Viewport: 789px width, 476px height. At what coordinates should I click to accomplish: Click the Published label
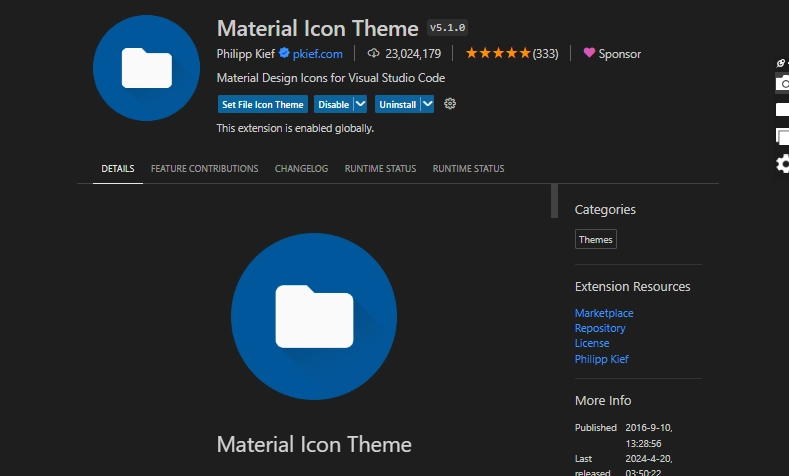tap(596, 428)
